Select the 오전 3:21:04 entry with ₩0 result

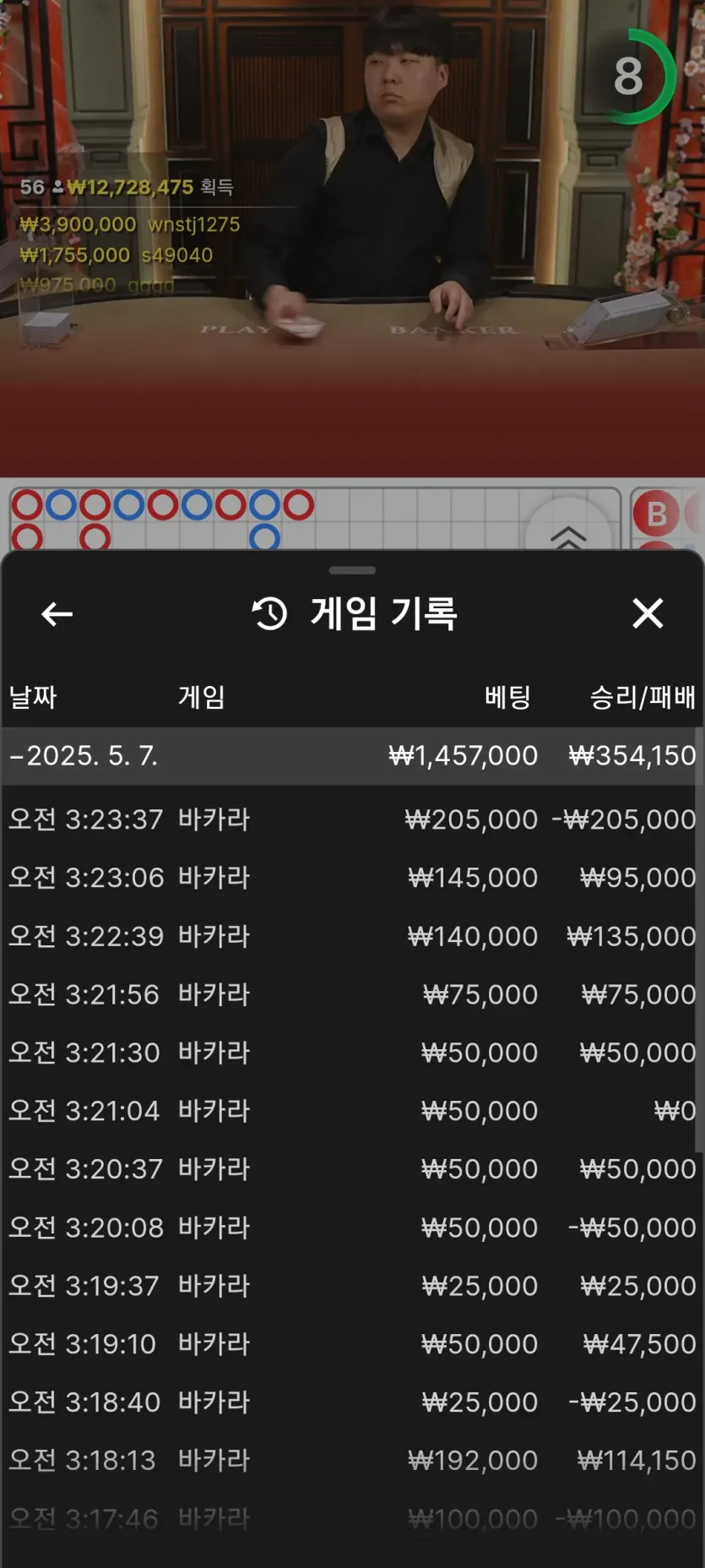[x=352, y=1111]
